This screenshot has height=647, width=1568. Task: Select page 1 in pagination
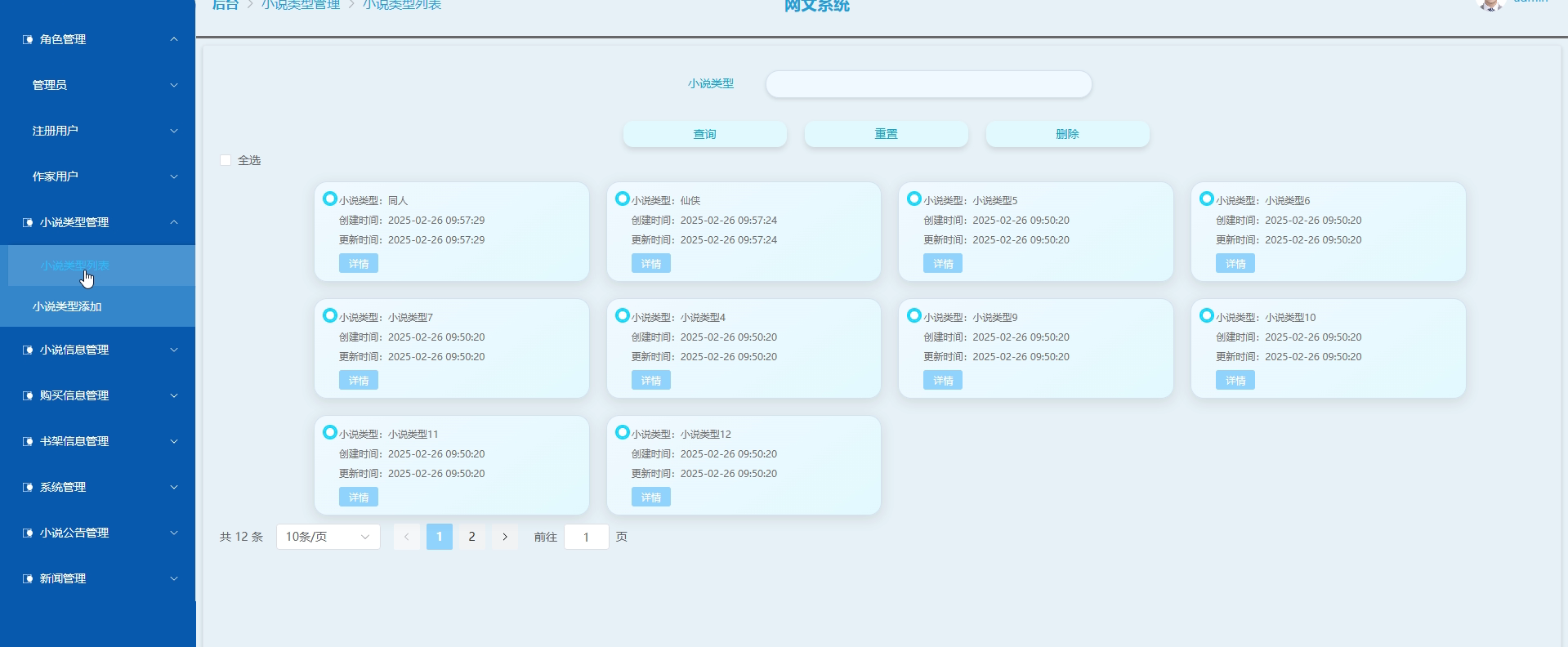(440, 537)
